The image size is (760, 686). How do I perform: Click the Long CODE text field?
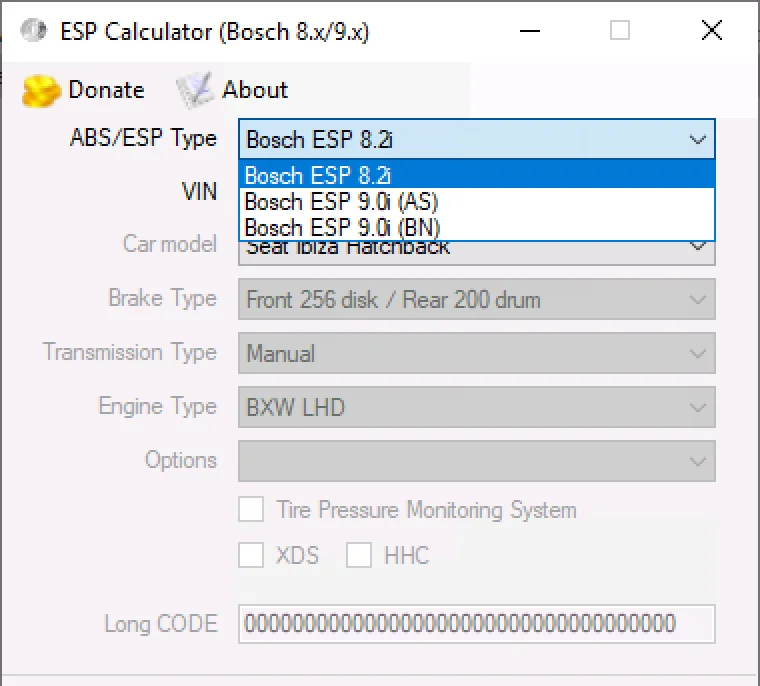coord(476,624)
